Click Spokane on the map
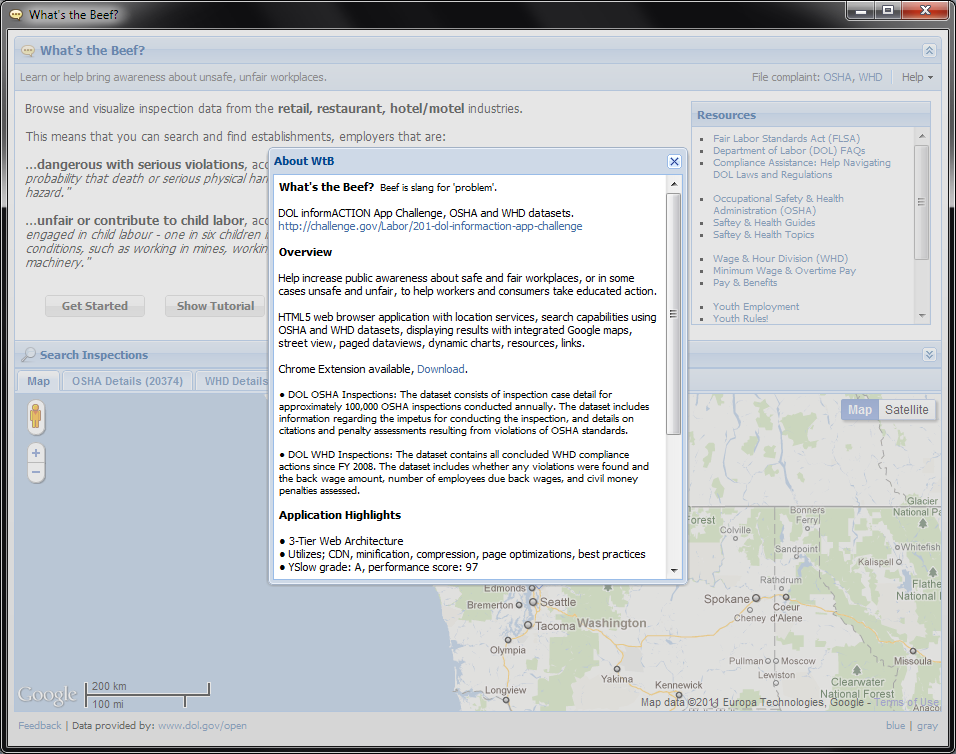This screenshot has height=754, width=956. (x=732, y=599)
